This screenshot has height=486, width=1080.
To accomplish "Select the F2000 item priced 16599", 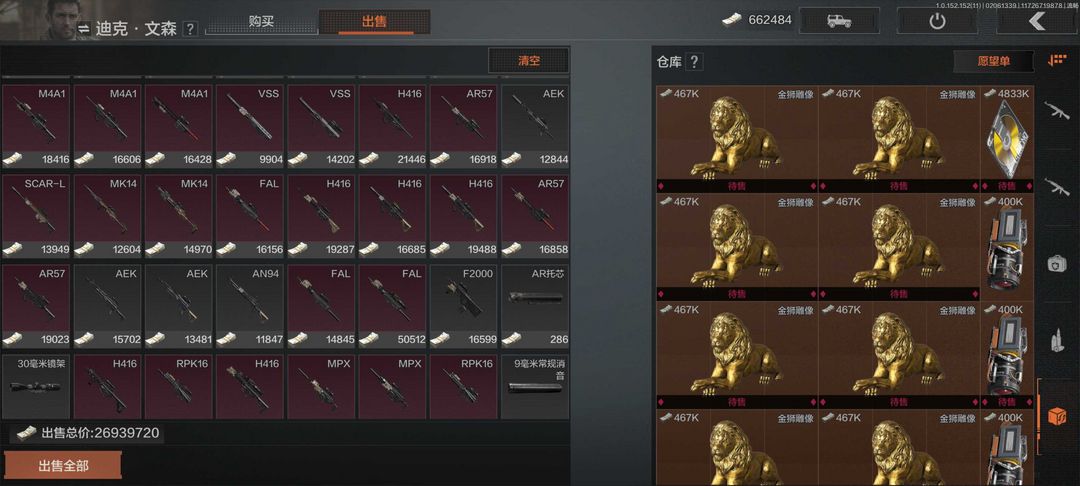I will pyautogui.click(x=465, y=306).
